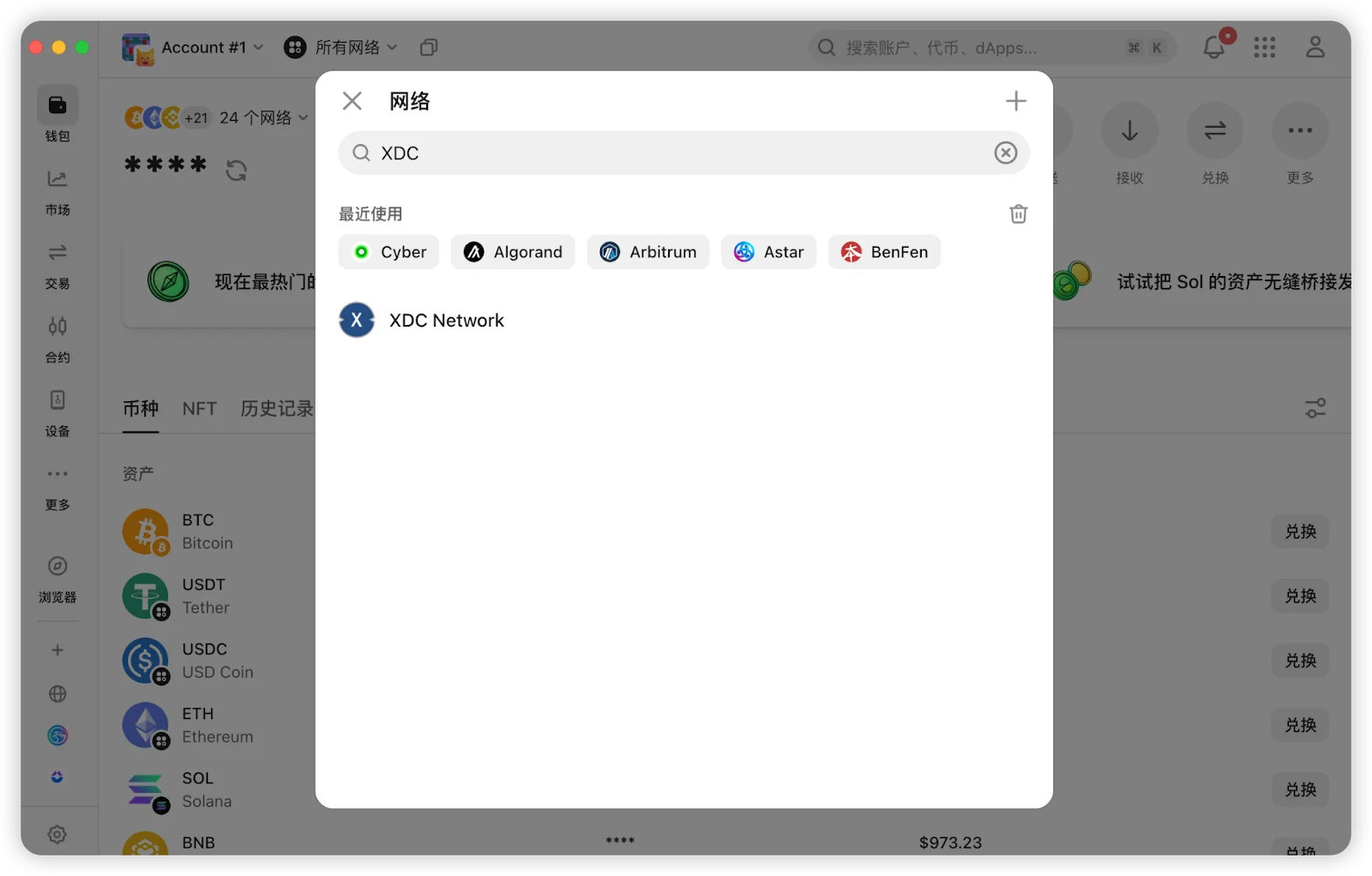Select the Algorand recent network chip

pos(513,252)
